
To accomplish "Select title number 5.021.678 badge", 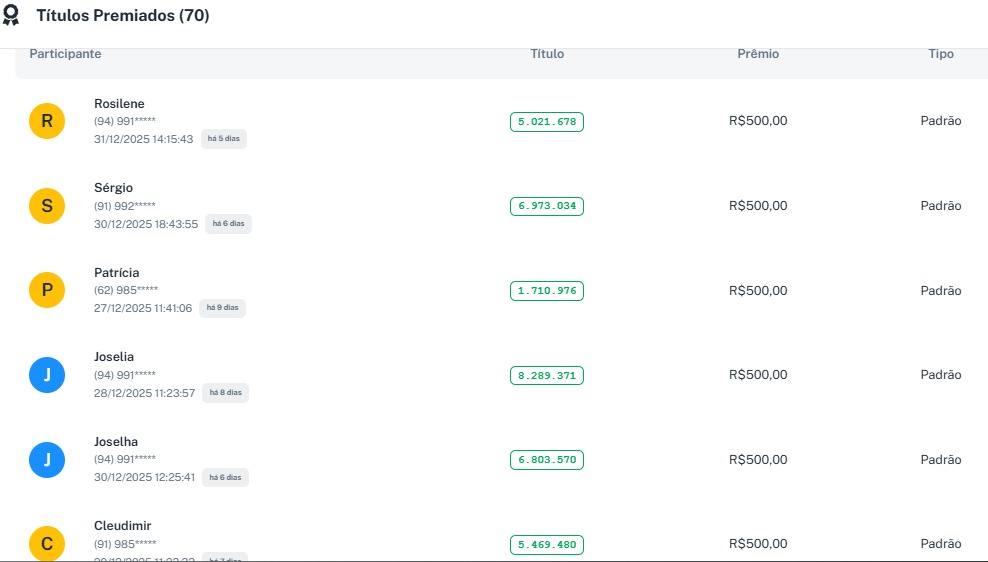I will (x=547, y=122).
